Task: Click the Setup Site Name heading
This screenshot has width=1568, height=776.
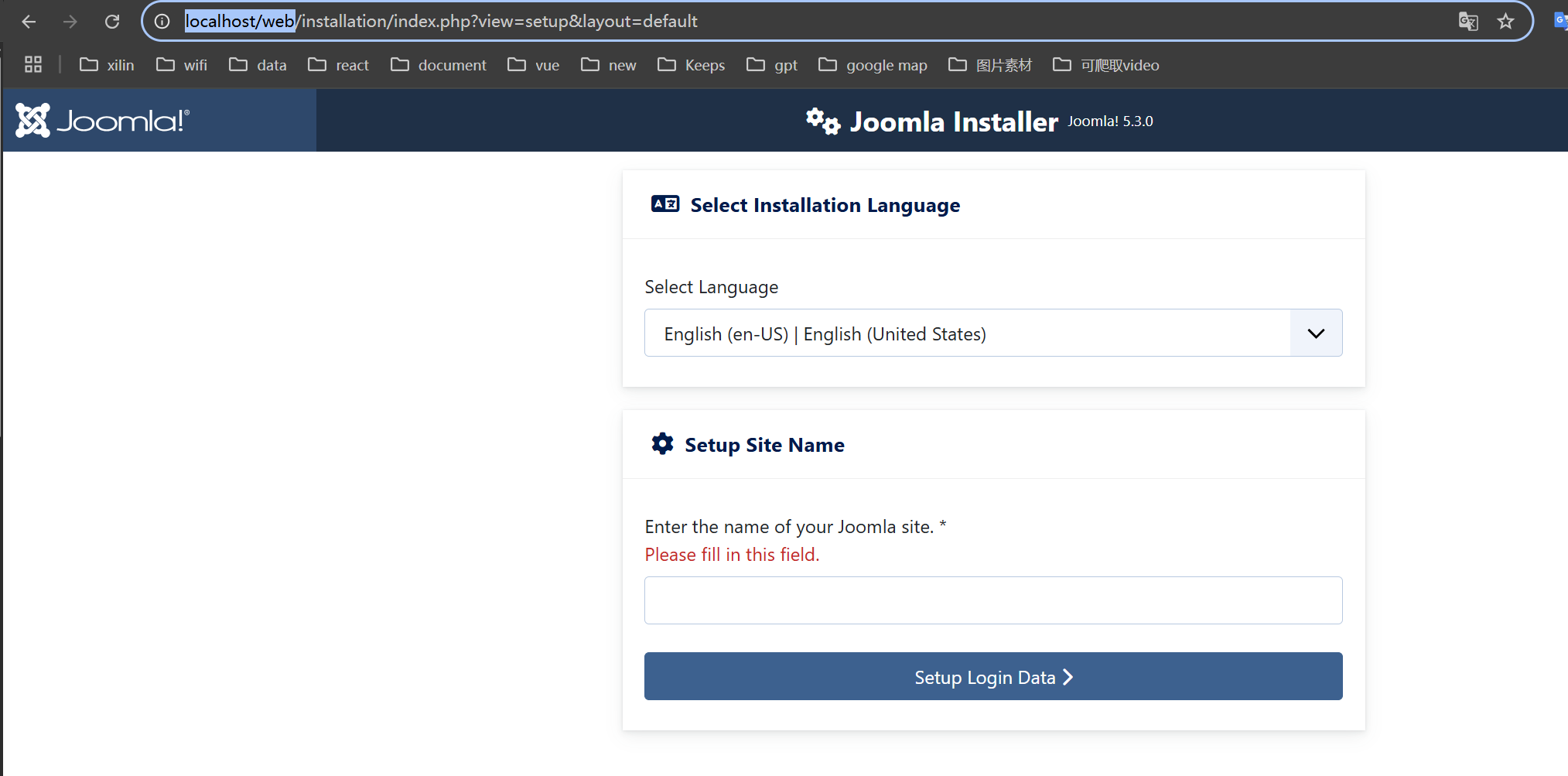Action: [x=764, y=445]
